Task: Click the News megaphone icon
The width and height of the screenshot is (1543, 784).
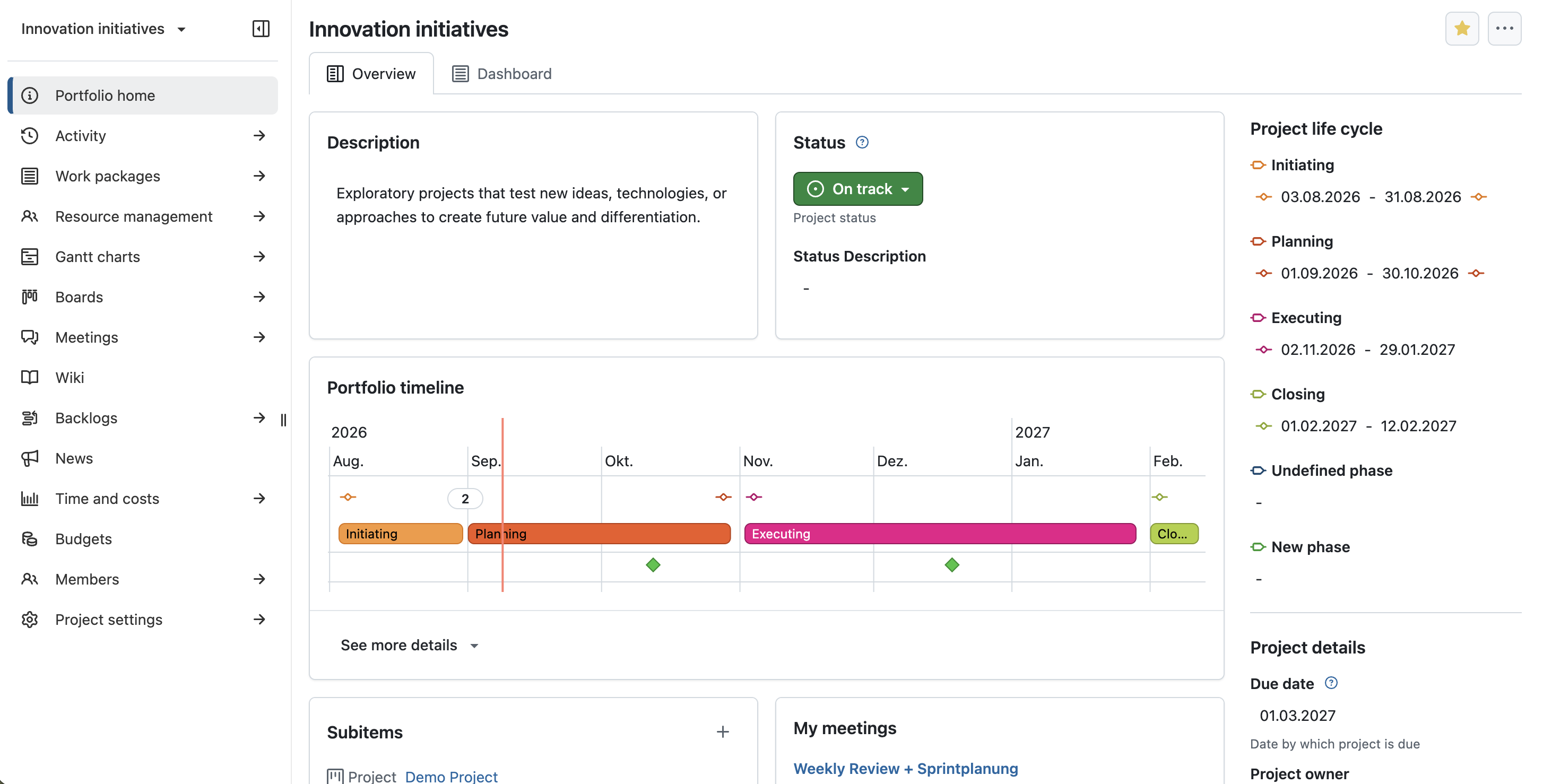Action: tap(29, 458)
